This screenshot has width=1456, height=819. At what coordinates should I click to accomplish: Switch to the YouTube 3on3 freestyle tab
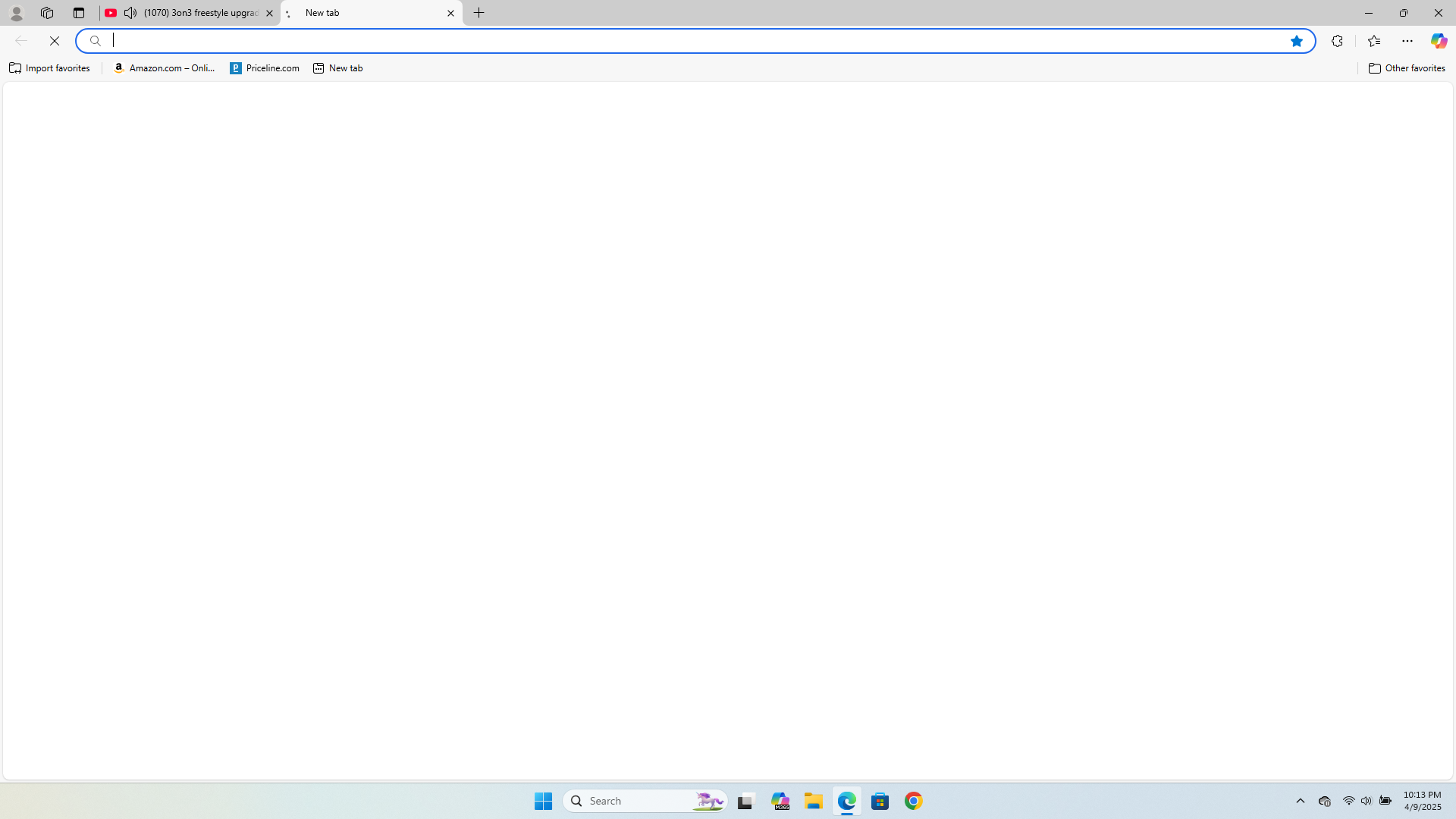point(190,13)
